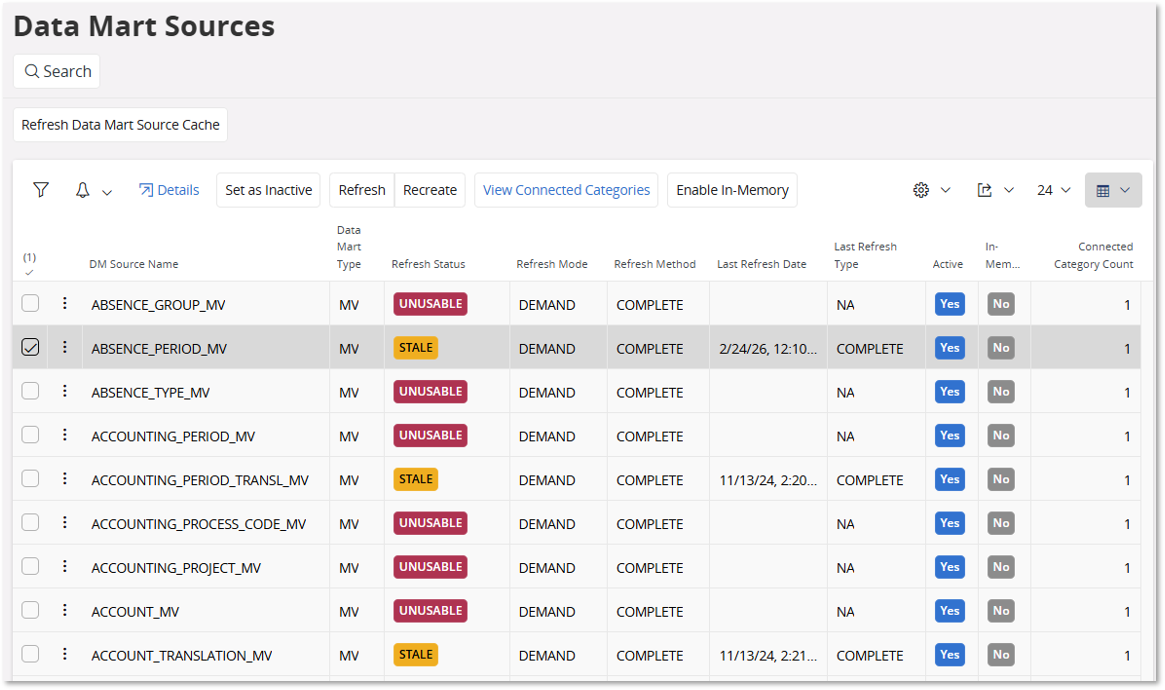The image size is (1165, 690).
Task: Click the 2/24/26, 12:10... date cell
Action: tap(768, 349)
